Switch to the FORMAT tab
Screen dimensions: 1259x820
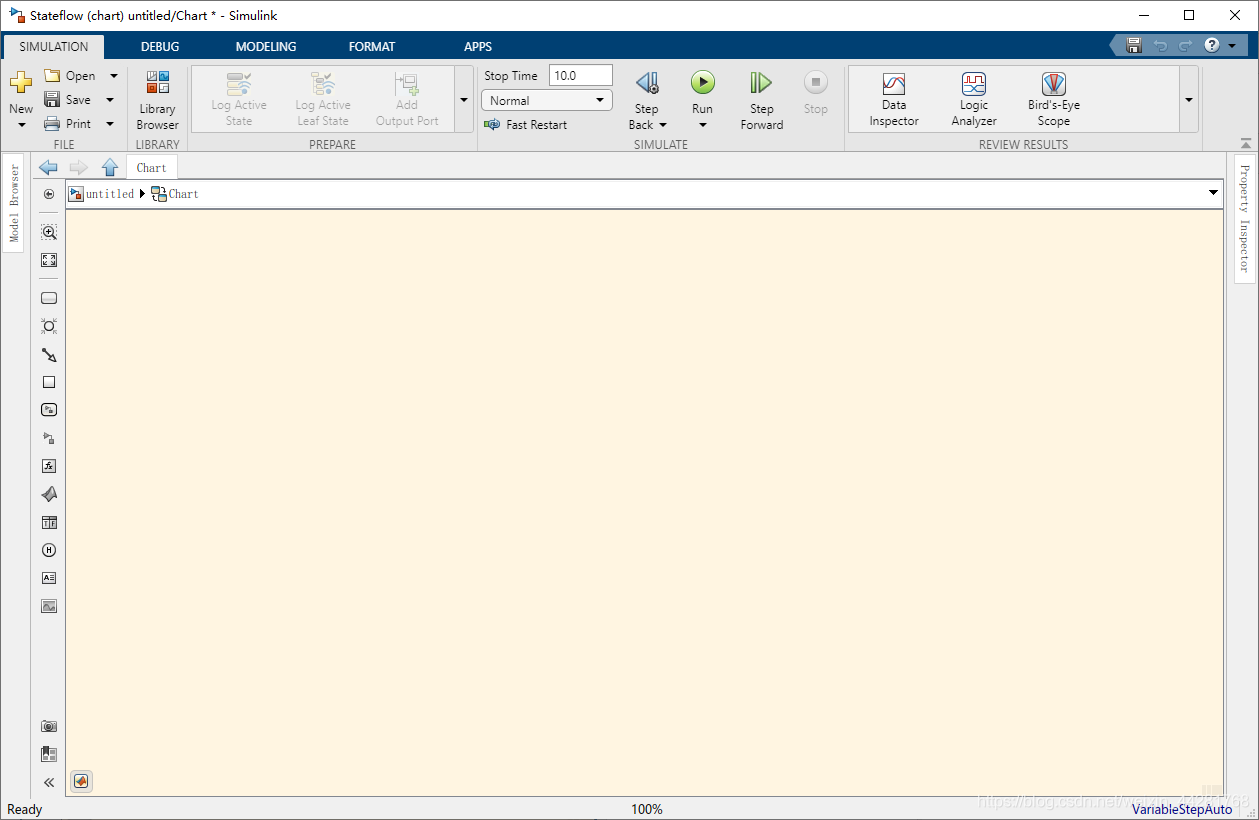pyautogui.click(x=372, y=46)
